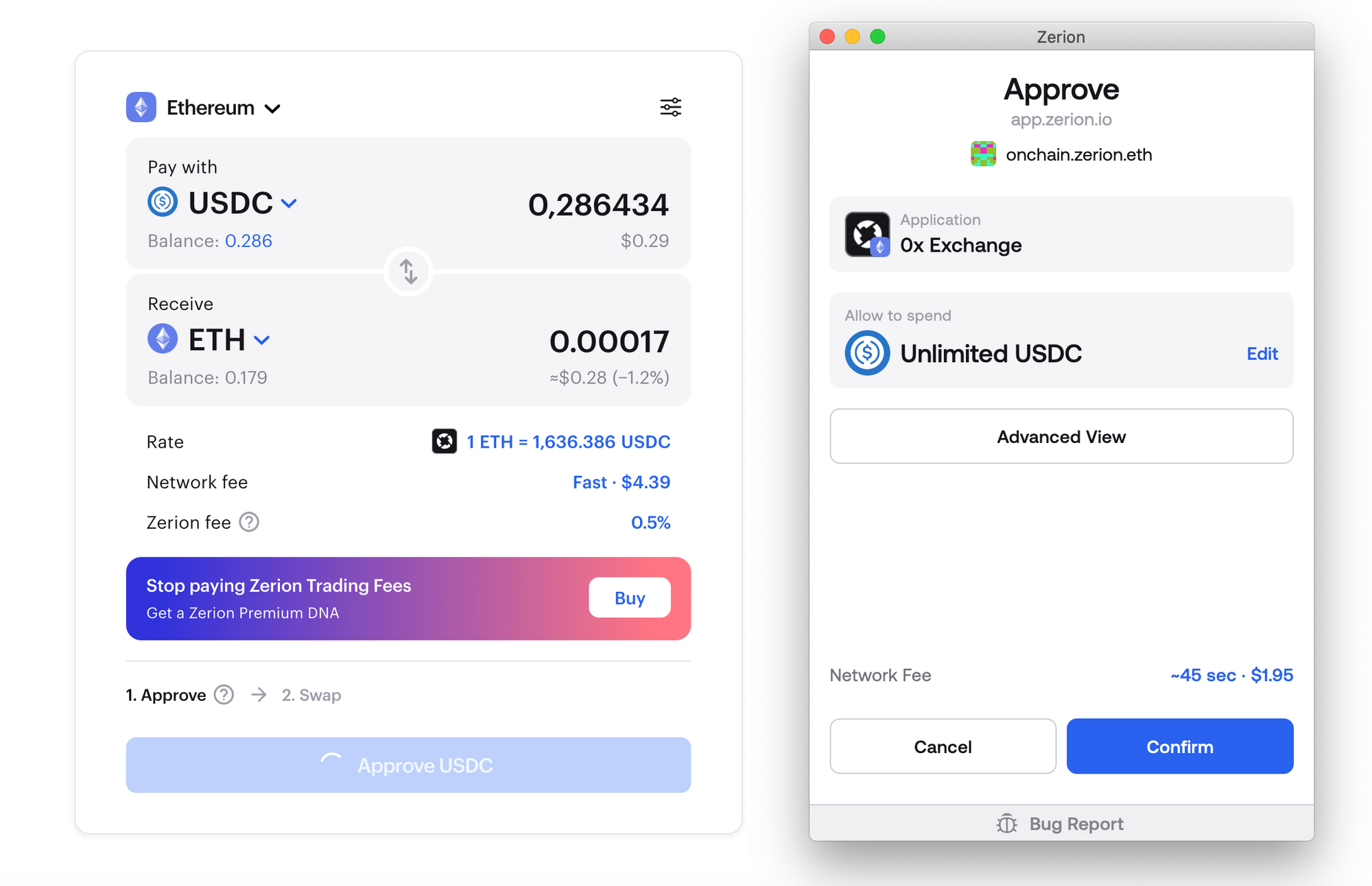Click the Edit link for Unlimited USDC

click(1264, 352)
